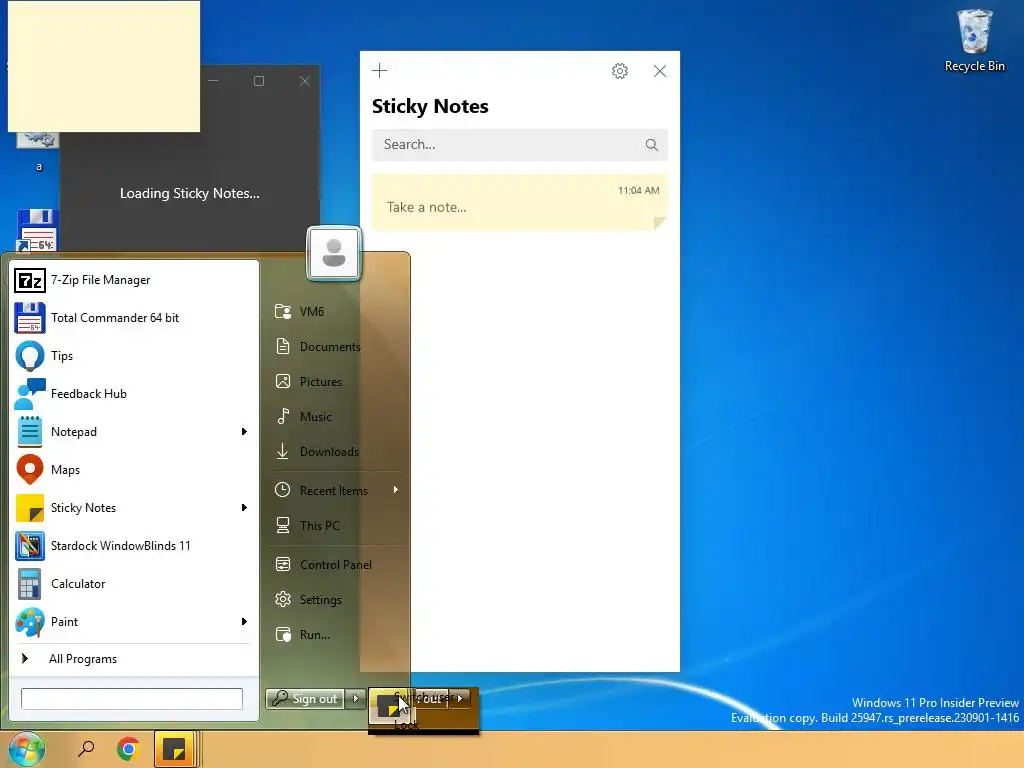Screen dimensions: 1024x768
Task: Expand Paint jump list arrow
Action: click(x=244, y=622)
